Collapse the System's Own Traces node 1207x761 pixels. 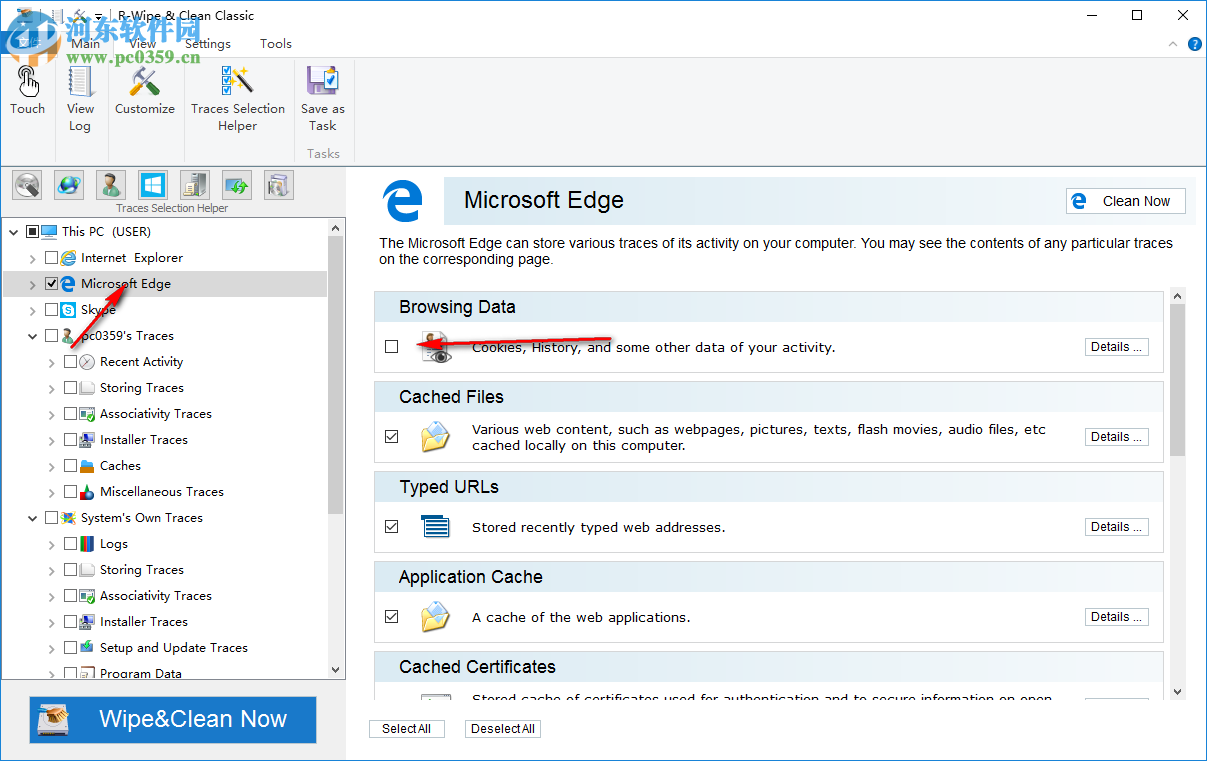tap(33, 518)
